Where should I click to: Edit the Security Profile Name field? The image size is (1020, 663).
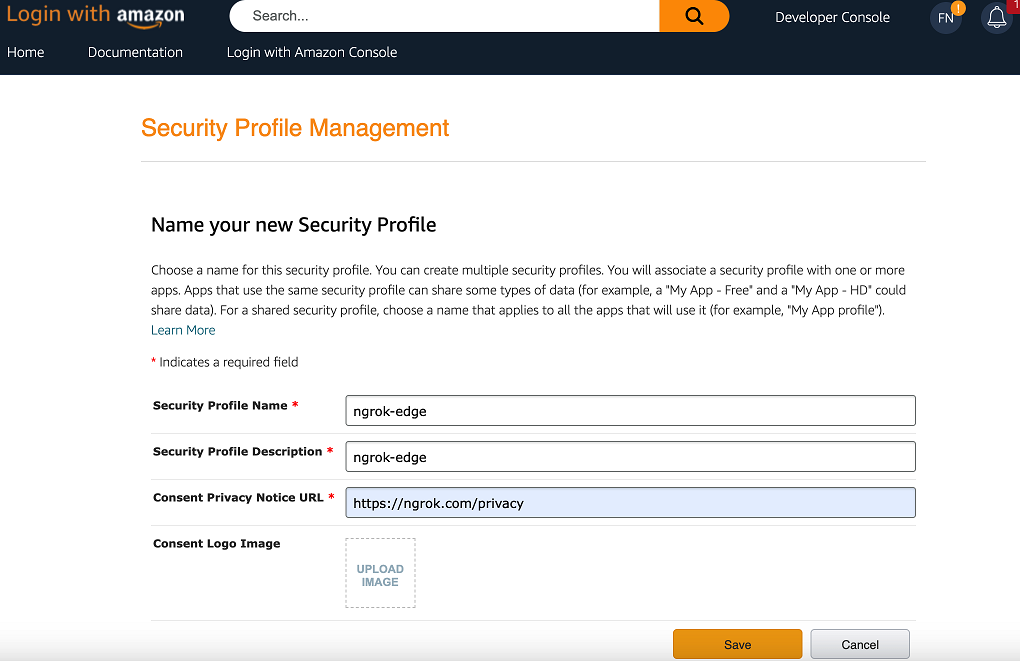(630, 411)
